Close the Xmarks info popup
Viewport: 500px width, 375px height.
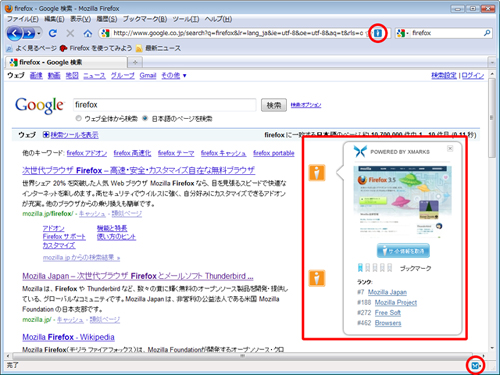[x=450, y=148]
